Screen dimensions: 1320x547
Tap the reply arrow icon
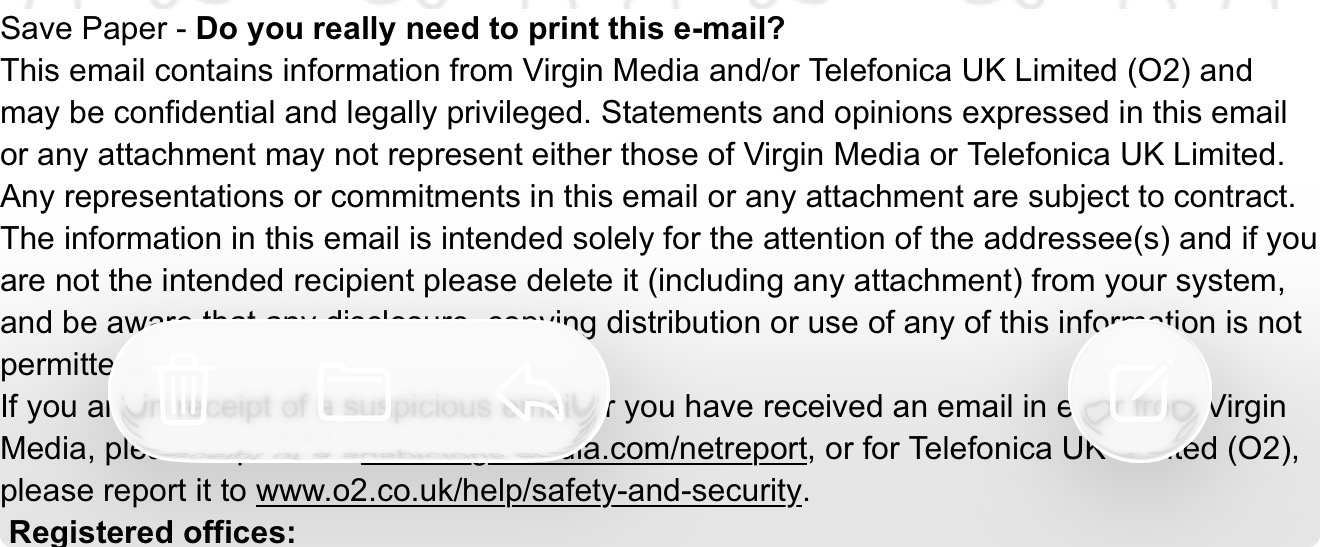528,389
